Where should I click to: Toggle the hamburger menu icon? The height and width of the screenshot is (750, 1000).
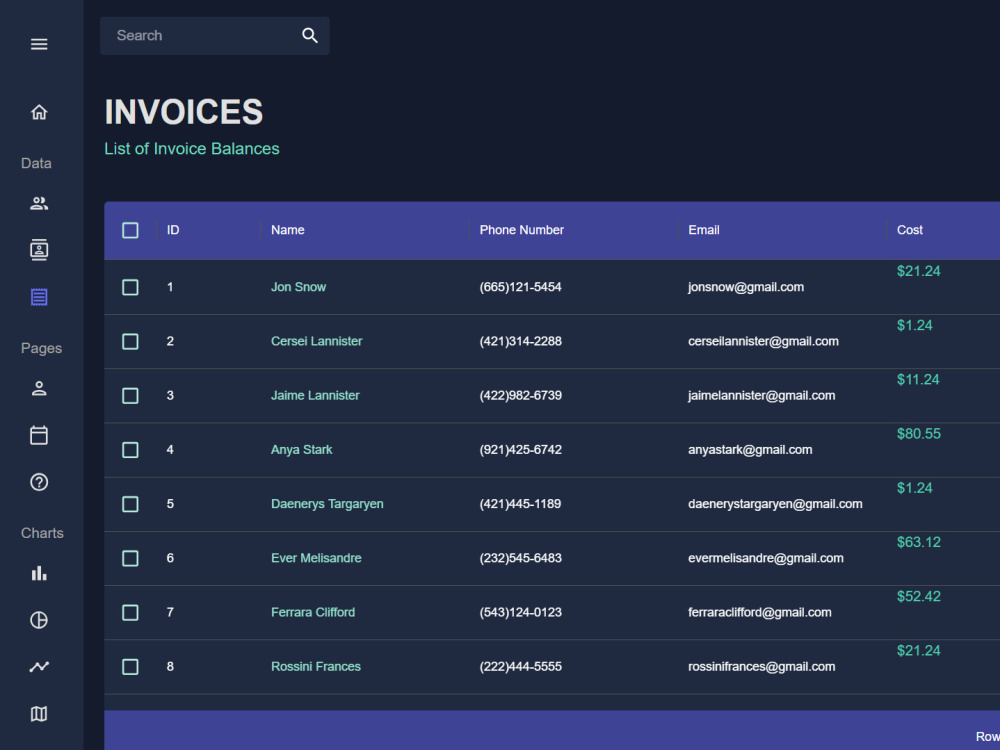(39, 44)
